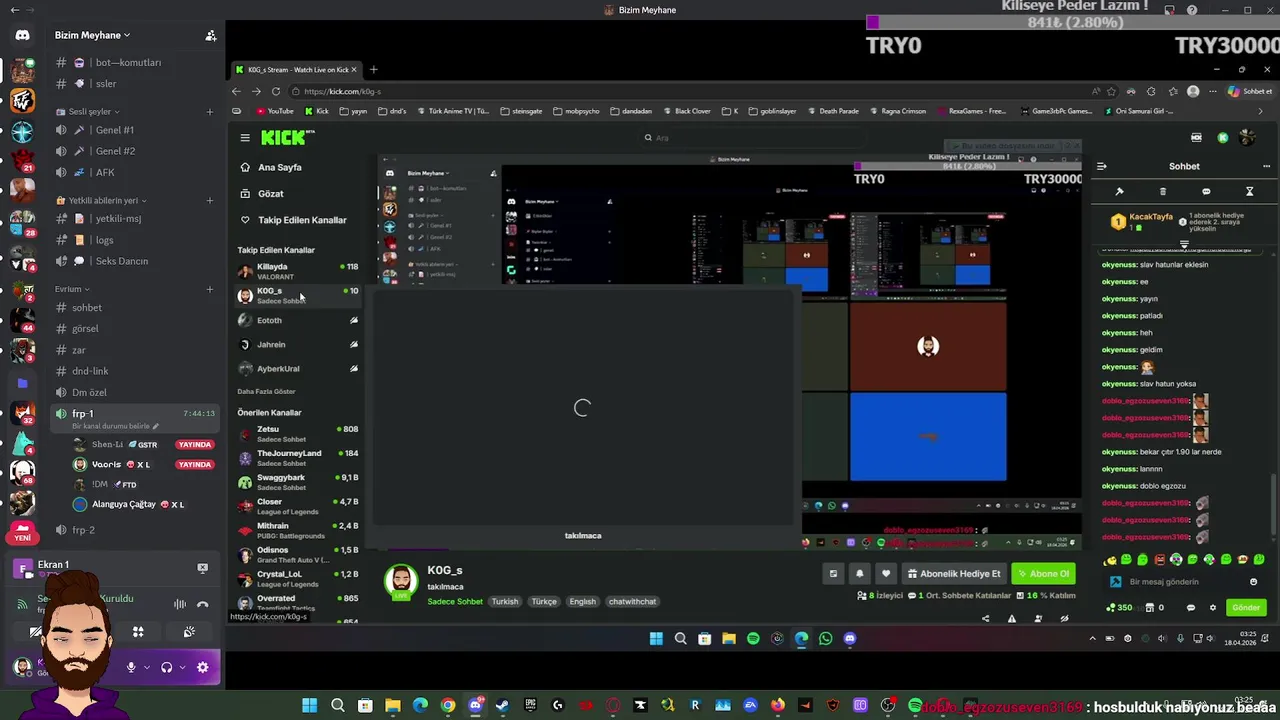Toggle notification bell for K0G_s

point(859,574)
